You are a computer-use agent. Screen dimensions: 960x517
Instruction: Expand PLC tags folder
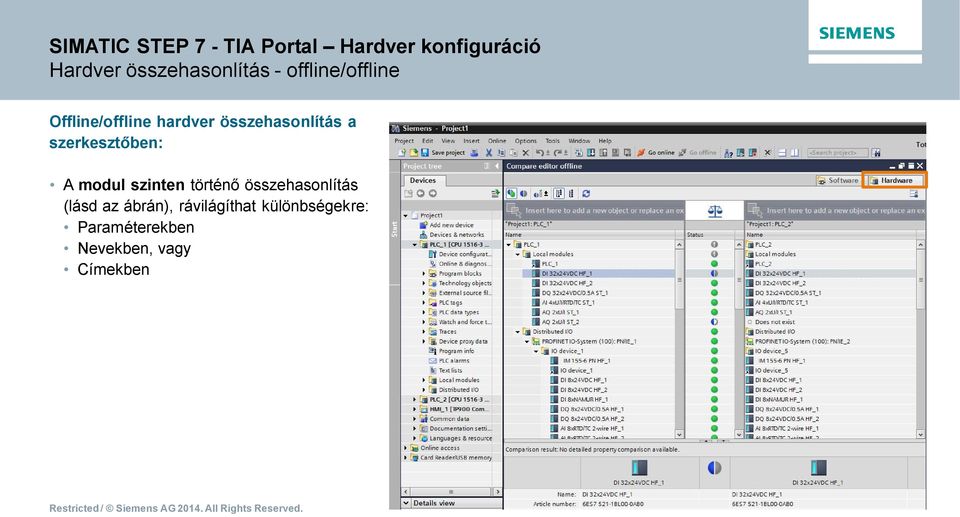(424, 303)
